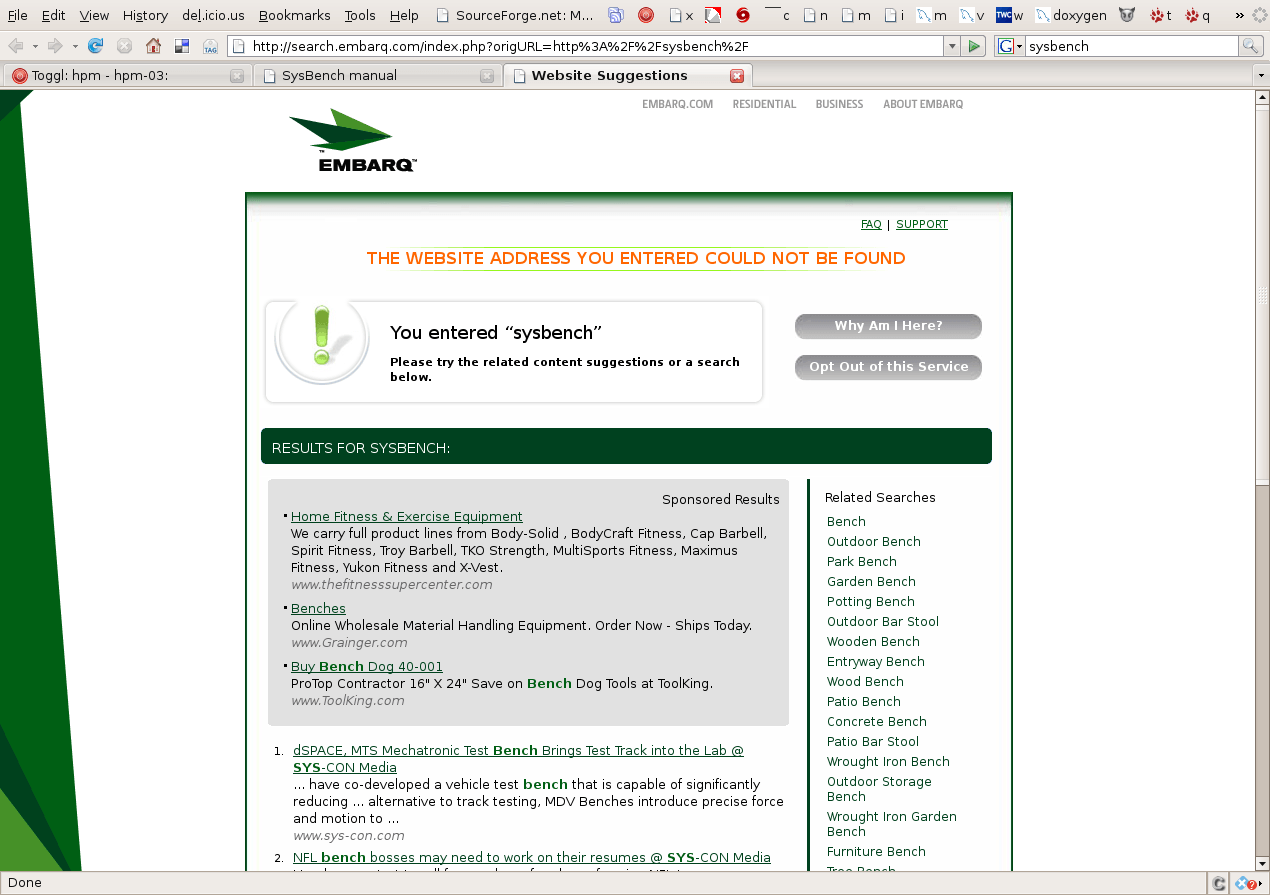
Task: Close the 'Website Suggestions' tab
Action: [x=737, y=76]
